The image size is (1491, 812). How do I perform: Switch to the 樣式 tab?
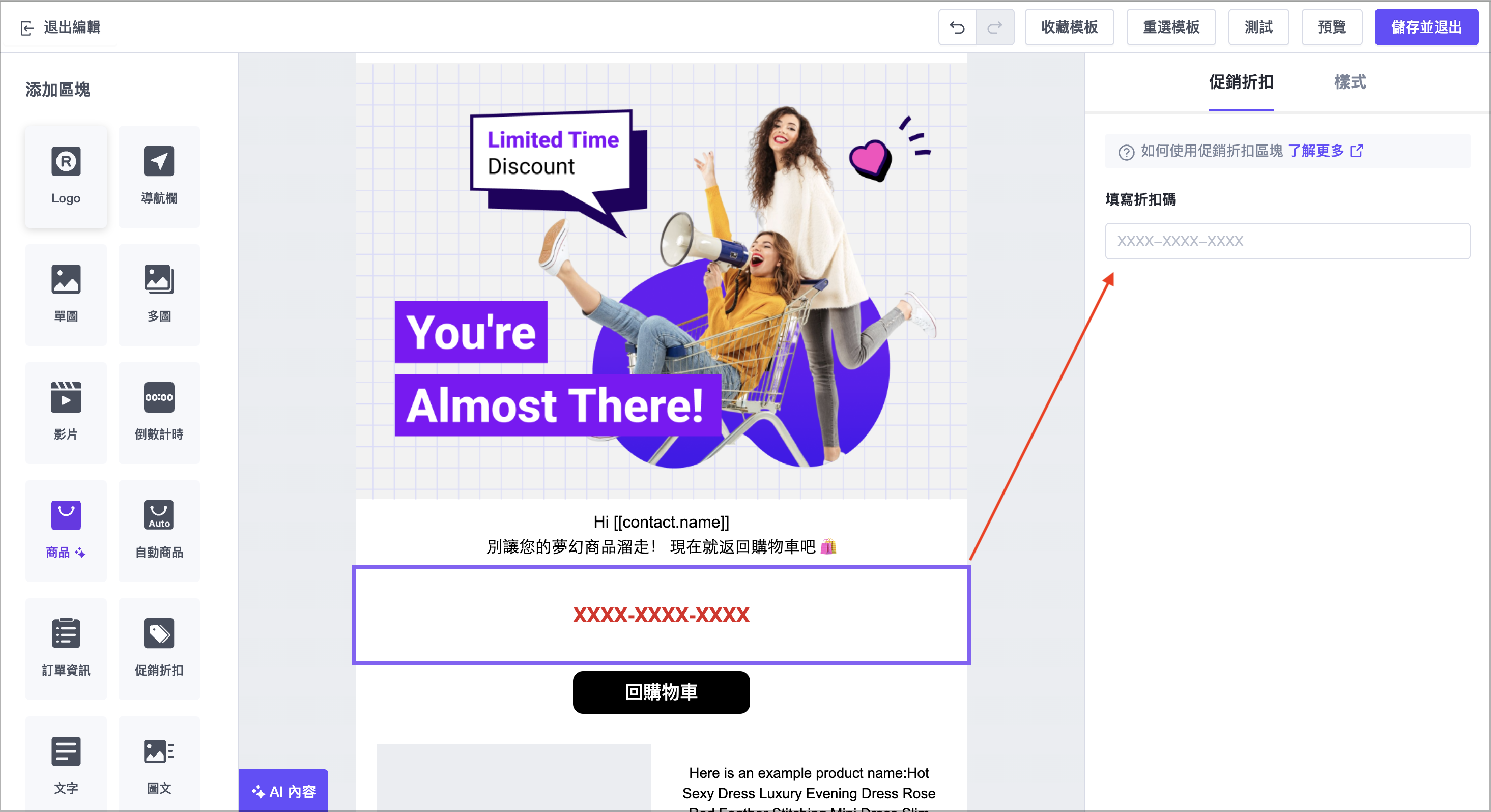(1350, 82)
